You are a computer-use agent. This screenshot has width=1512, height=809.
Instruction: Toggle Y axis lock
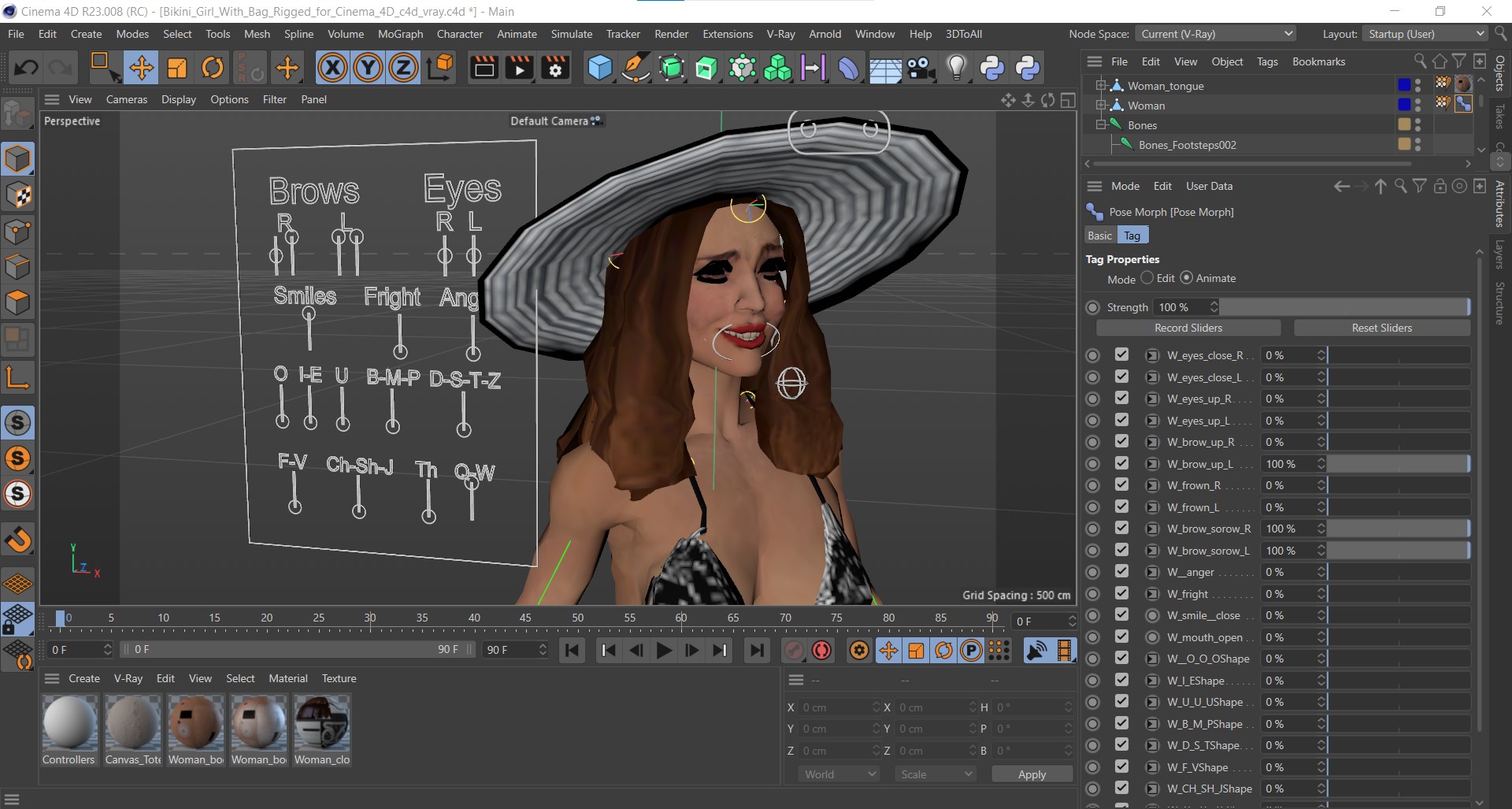point(368,68)
